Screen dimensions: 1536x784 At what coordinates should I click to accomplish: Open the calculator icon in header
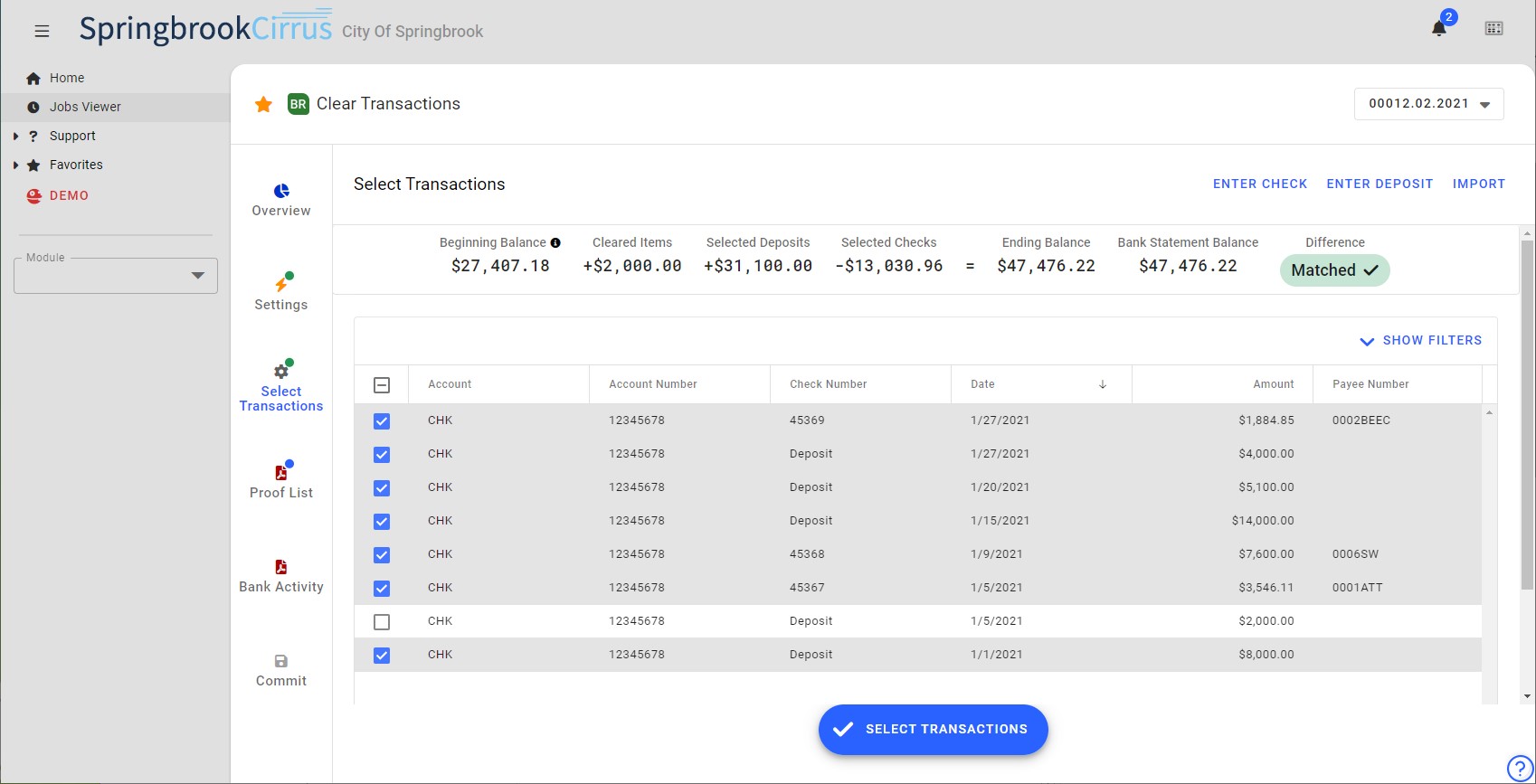coord(1493,29)
